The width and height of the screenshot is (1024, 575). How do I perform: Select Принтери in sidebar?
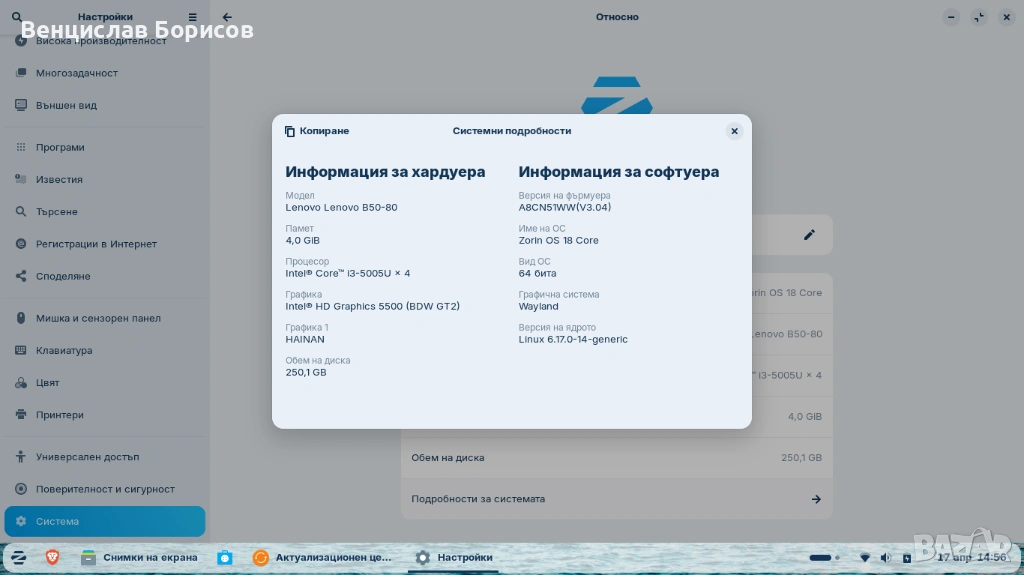60,415
